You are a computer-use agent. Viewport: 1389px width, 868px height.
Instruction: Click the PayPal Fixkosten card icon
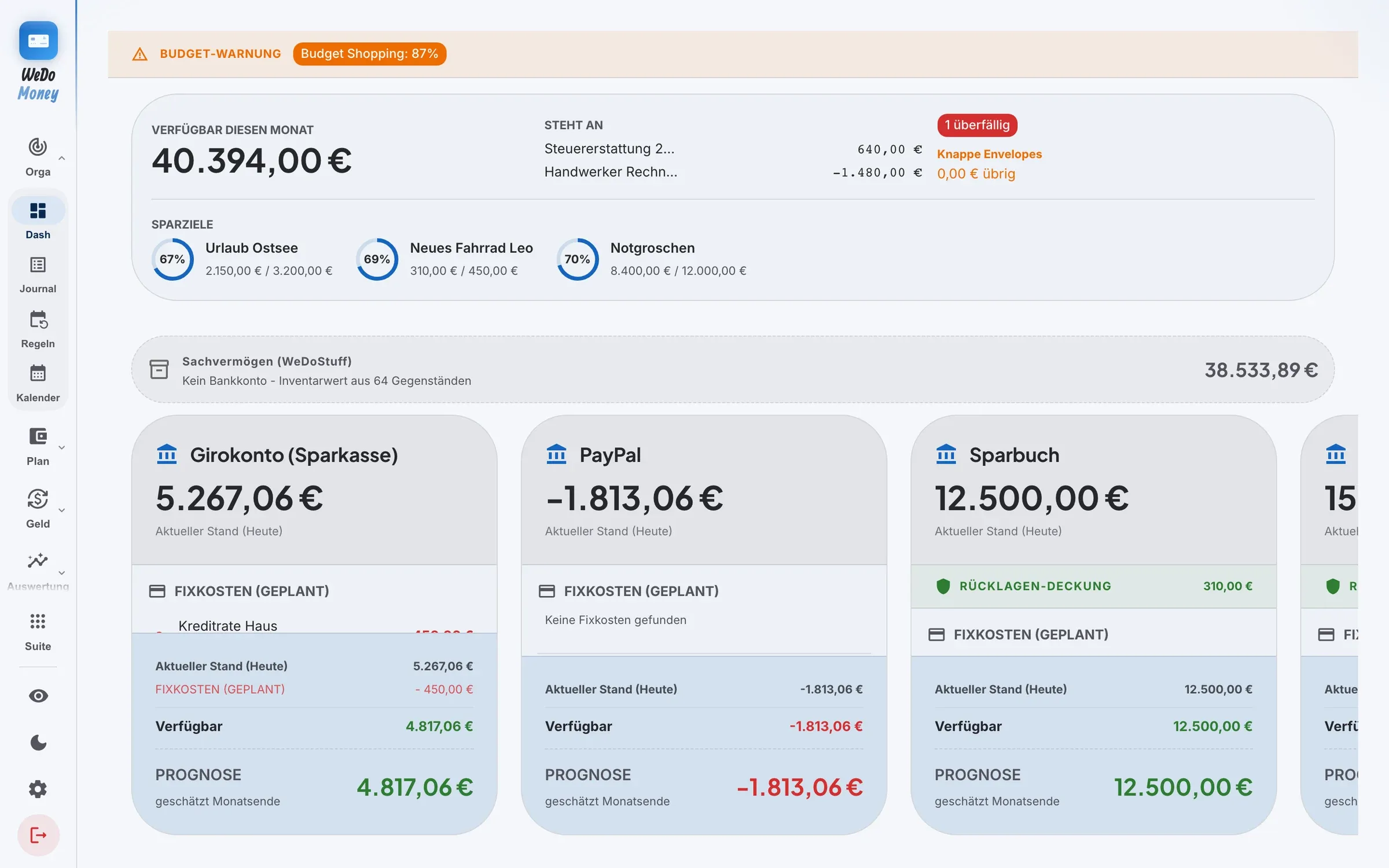(x=547, y=591)
